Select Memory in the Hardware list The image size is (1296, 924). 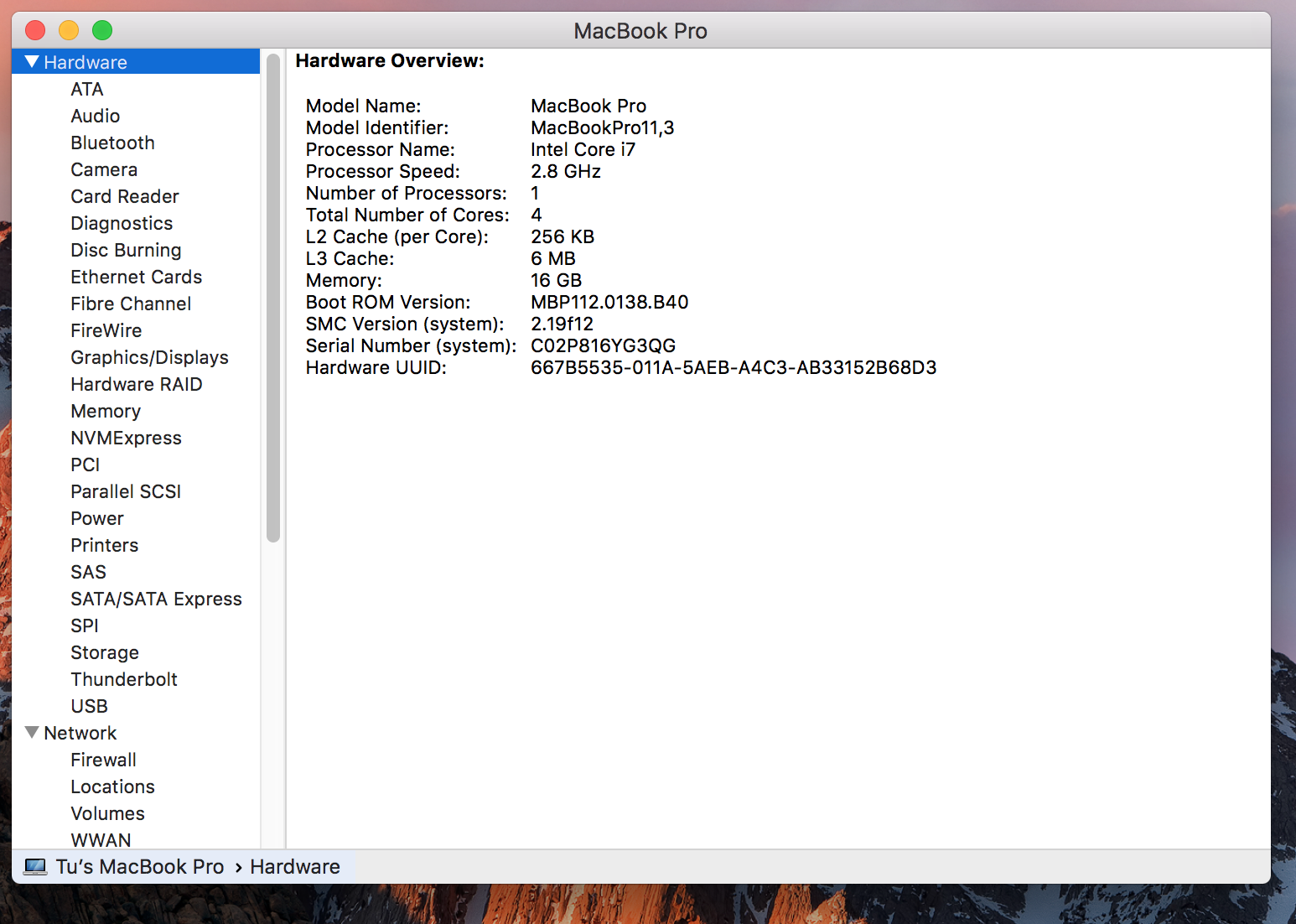pos(106,411)
